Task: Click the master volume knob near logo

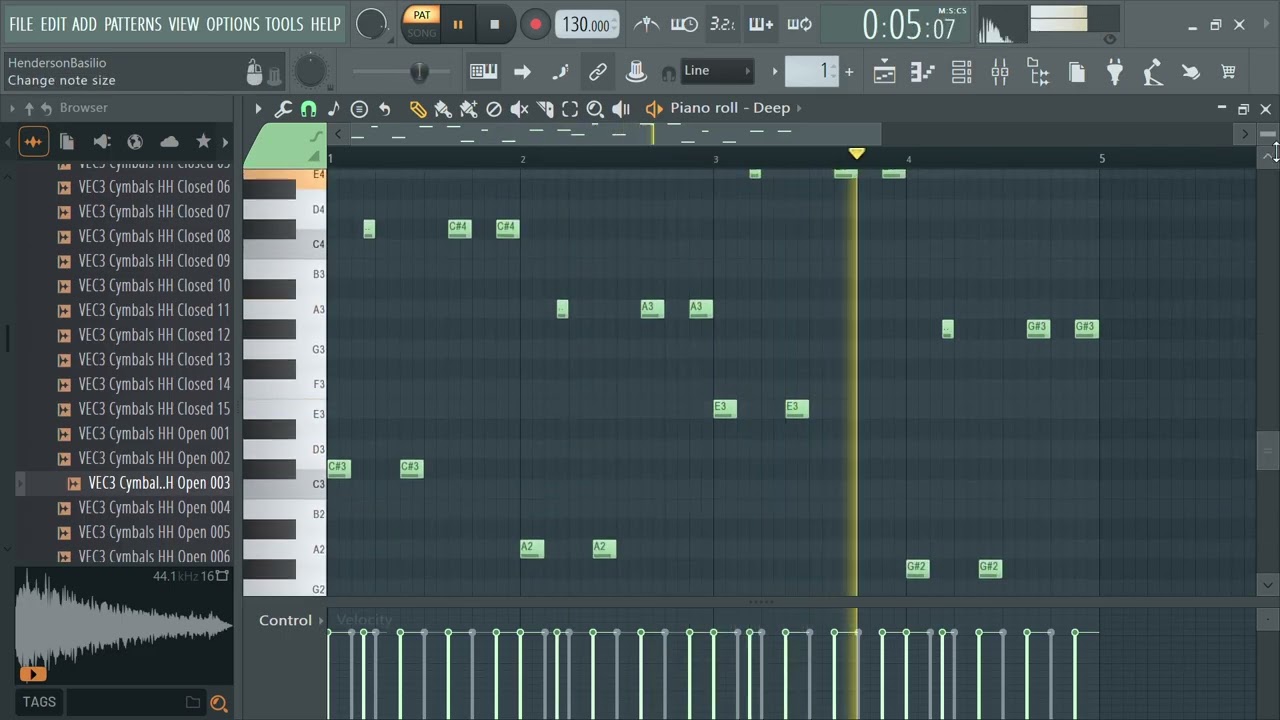Action: tap(371, 24)
